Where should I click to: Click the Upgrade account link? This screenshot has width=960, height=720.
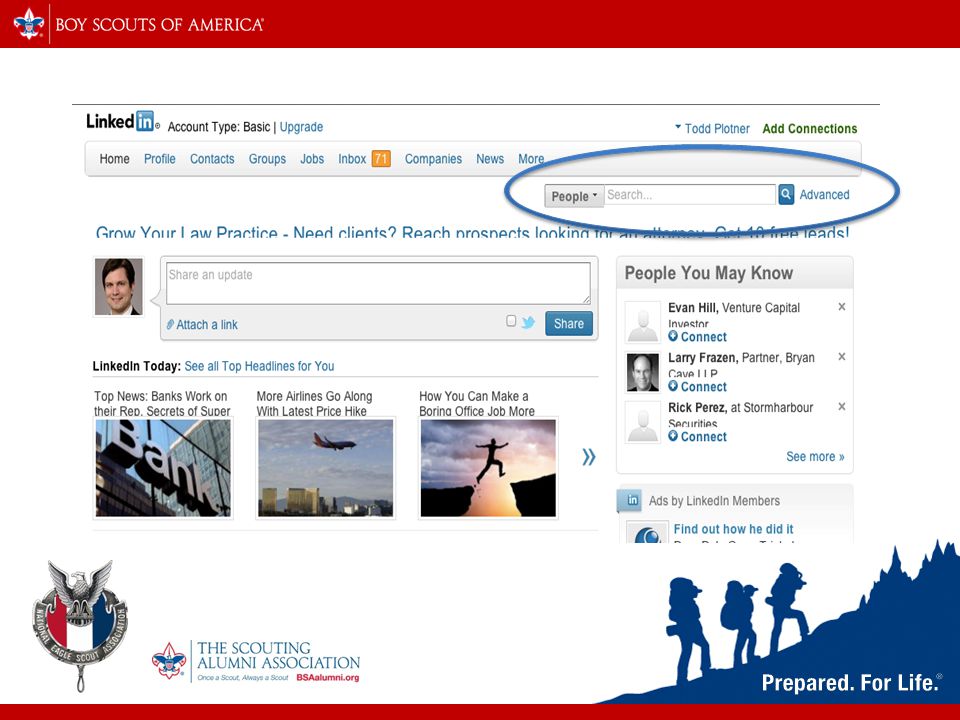pyautogui.click(x=301, y=127)
